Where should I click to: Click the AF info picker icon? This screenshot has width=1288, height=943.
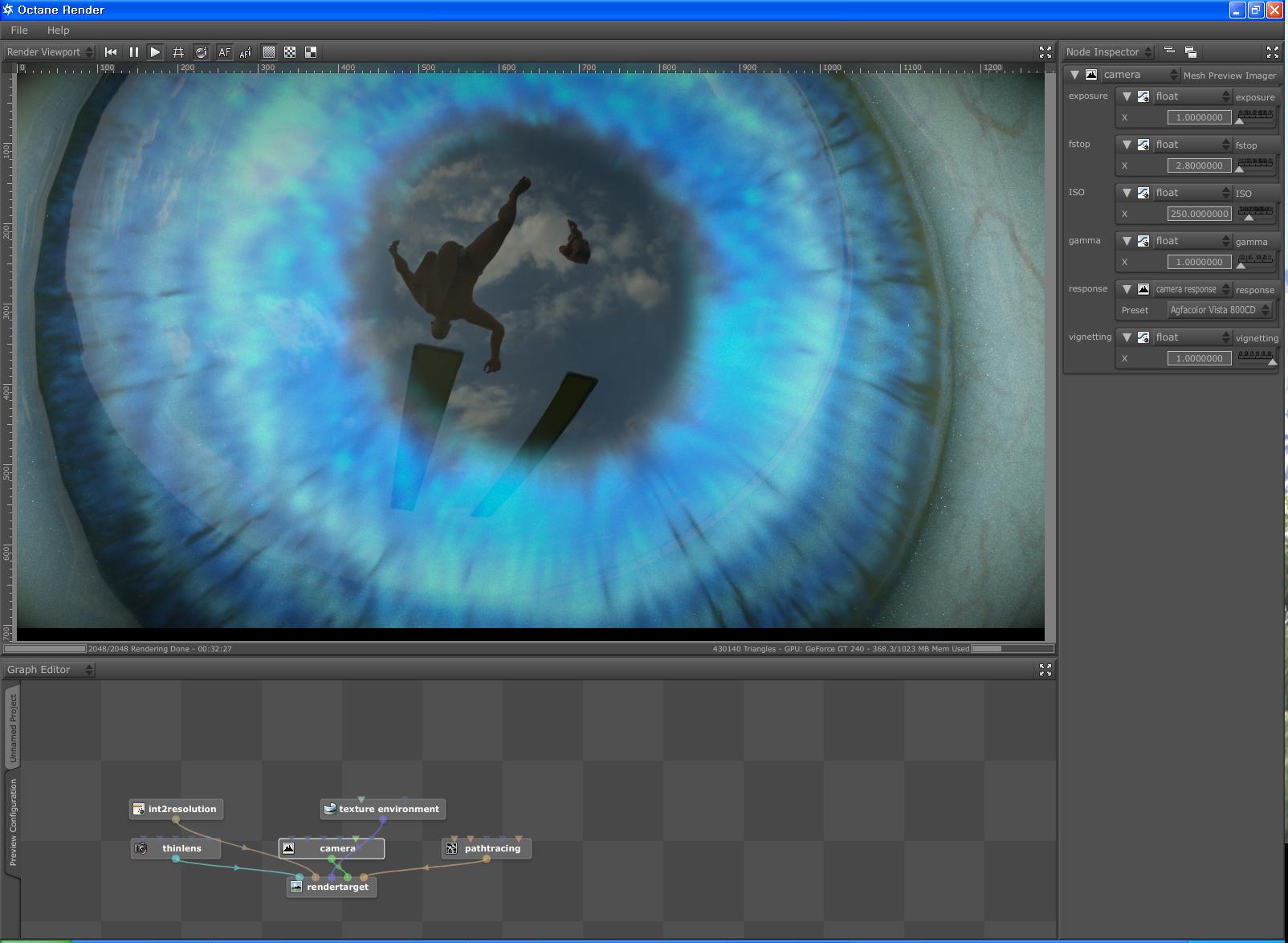[x=246, y=52]
